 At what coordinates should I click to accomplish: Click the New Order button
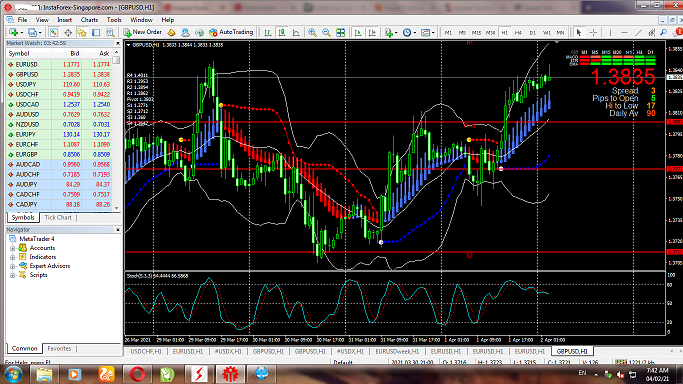(142, 32)
